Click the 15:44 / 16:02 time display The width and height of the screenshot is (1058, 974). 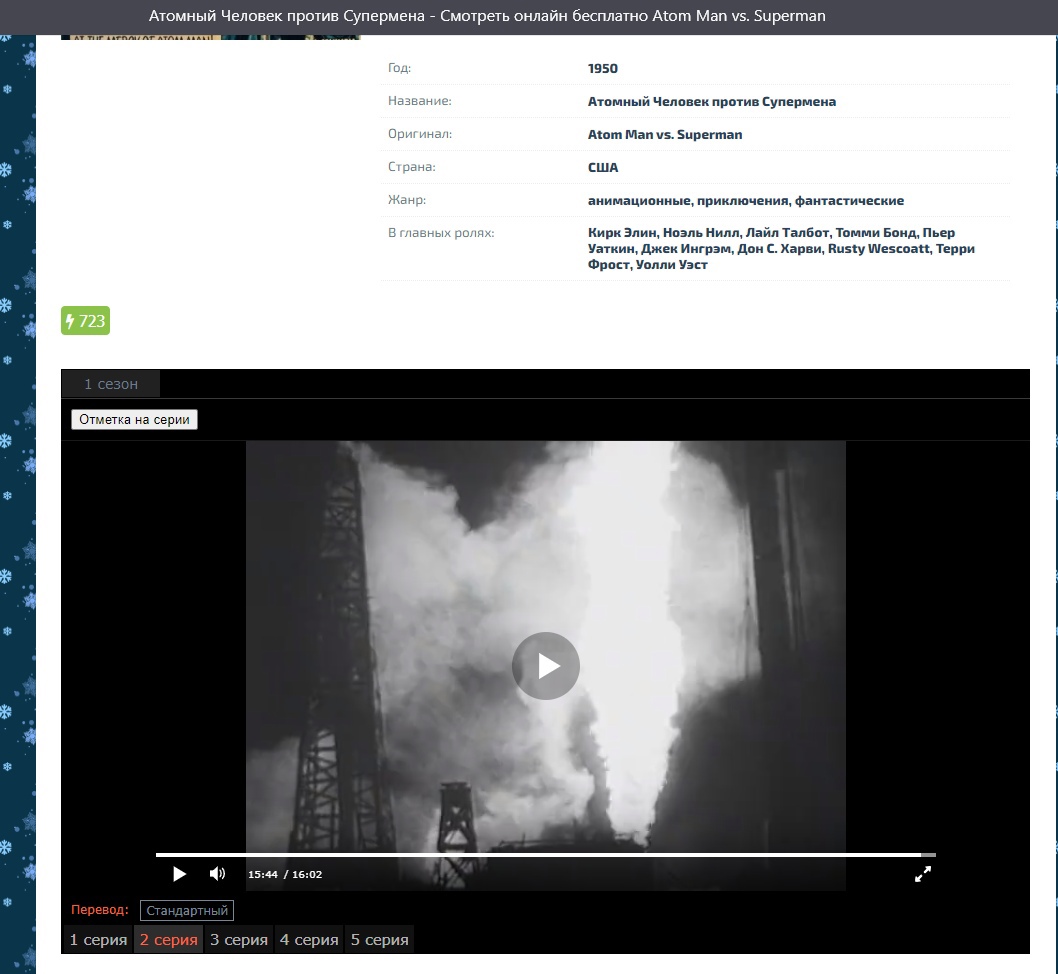tap(285, 874)
